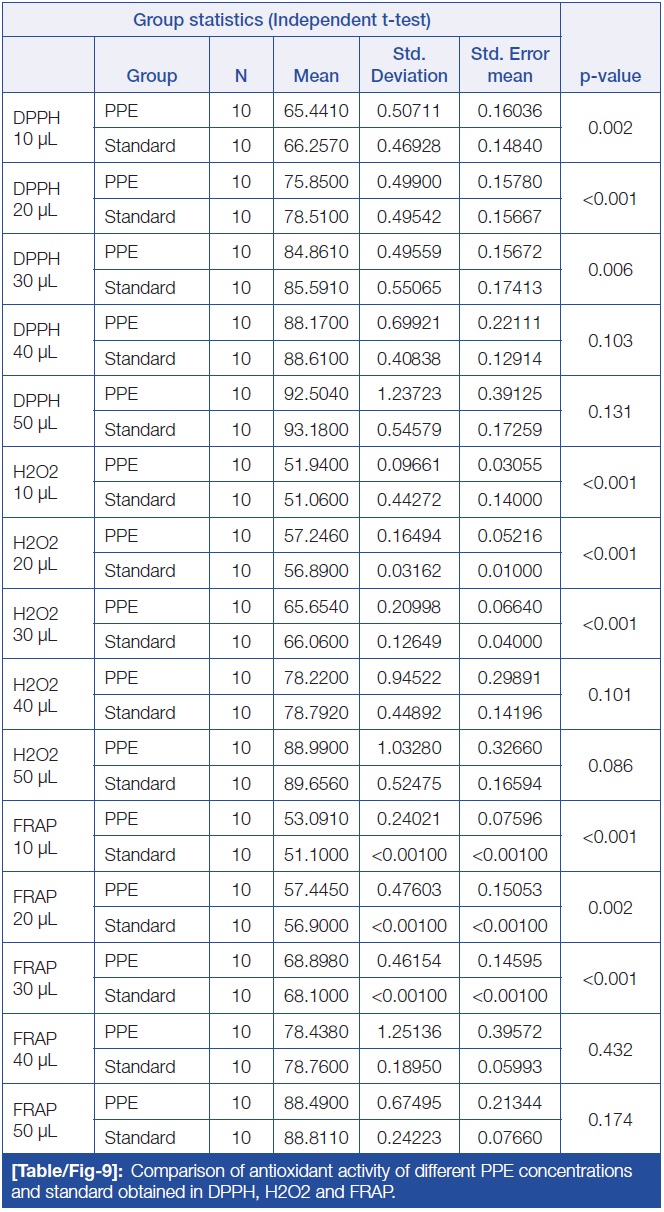Select the std error value 0.39125
664x1212 pixels.
pyautogui.click(x=510, y=394)
